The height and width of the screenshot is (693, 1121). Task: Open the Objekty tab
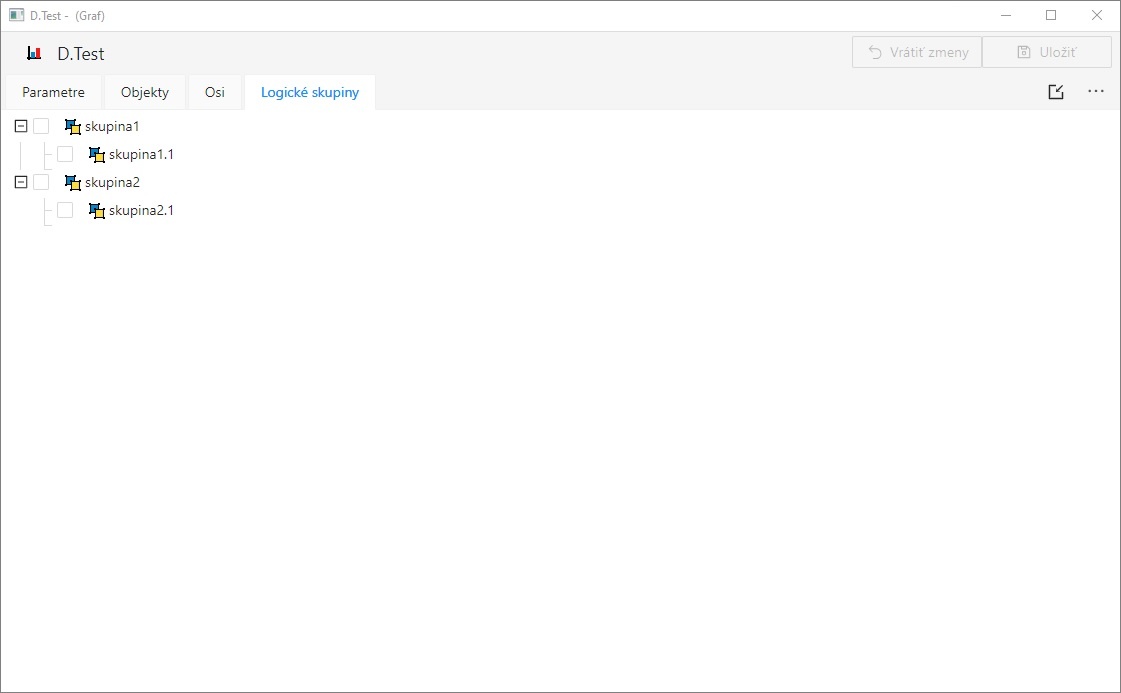tap(145, 93)
